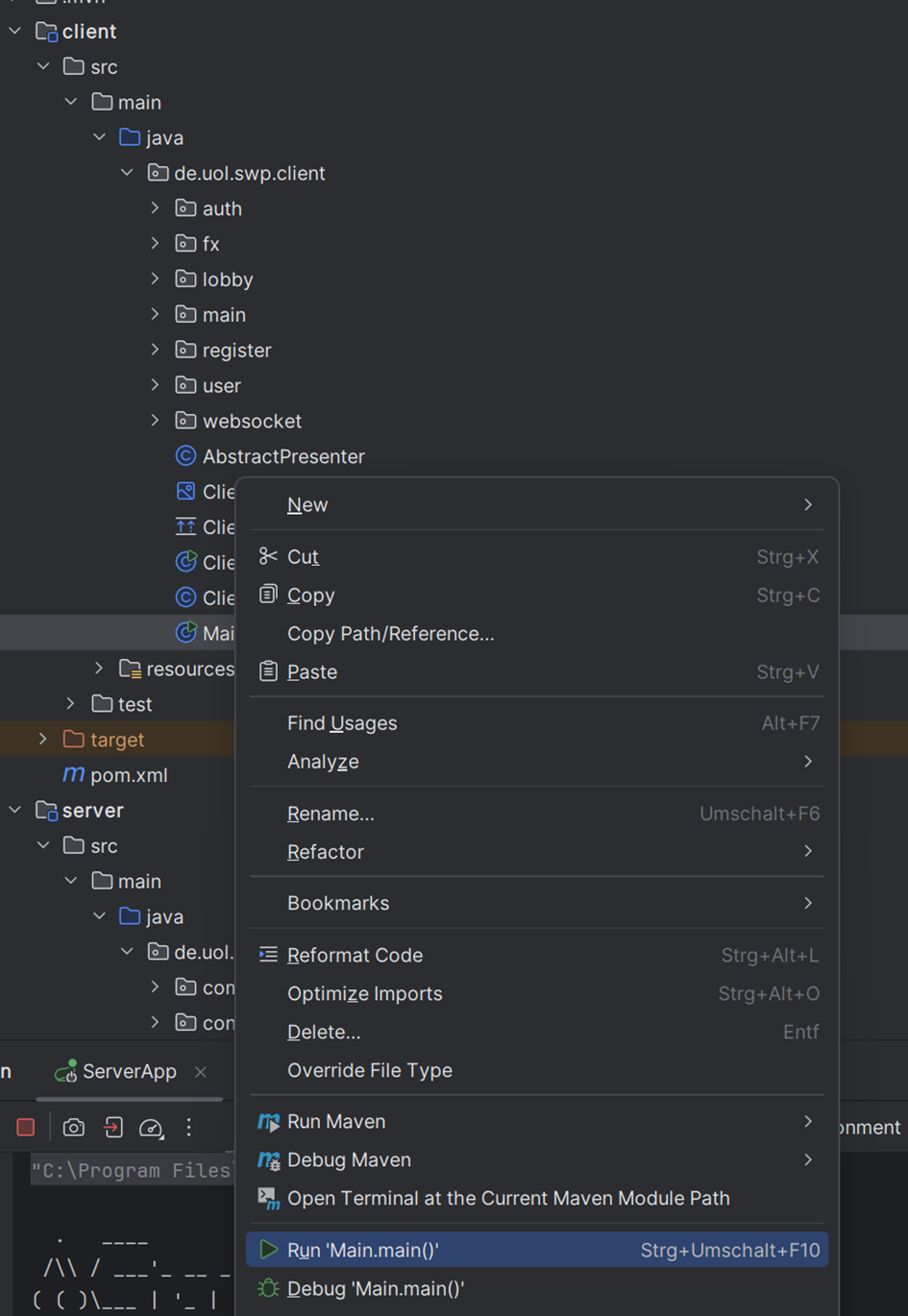Select Open Terminal at Current Maven Module Path

[508, 1198]
